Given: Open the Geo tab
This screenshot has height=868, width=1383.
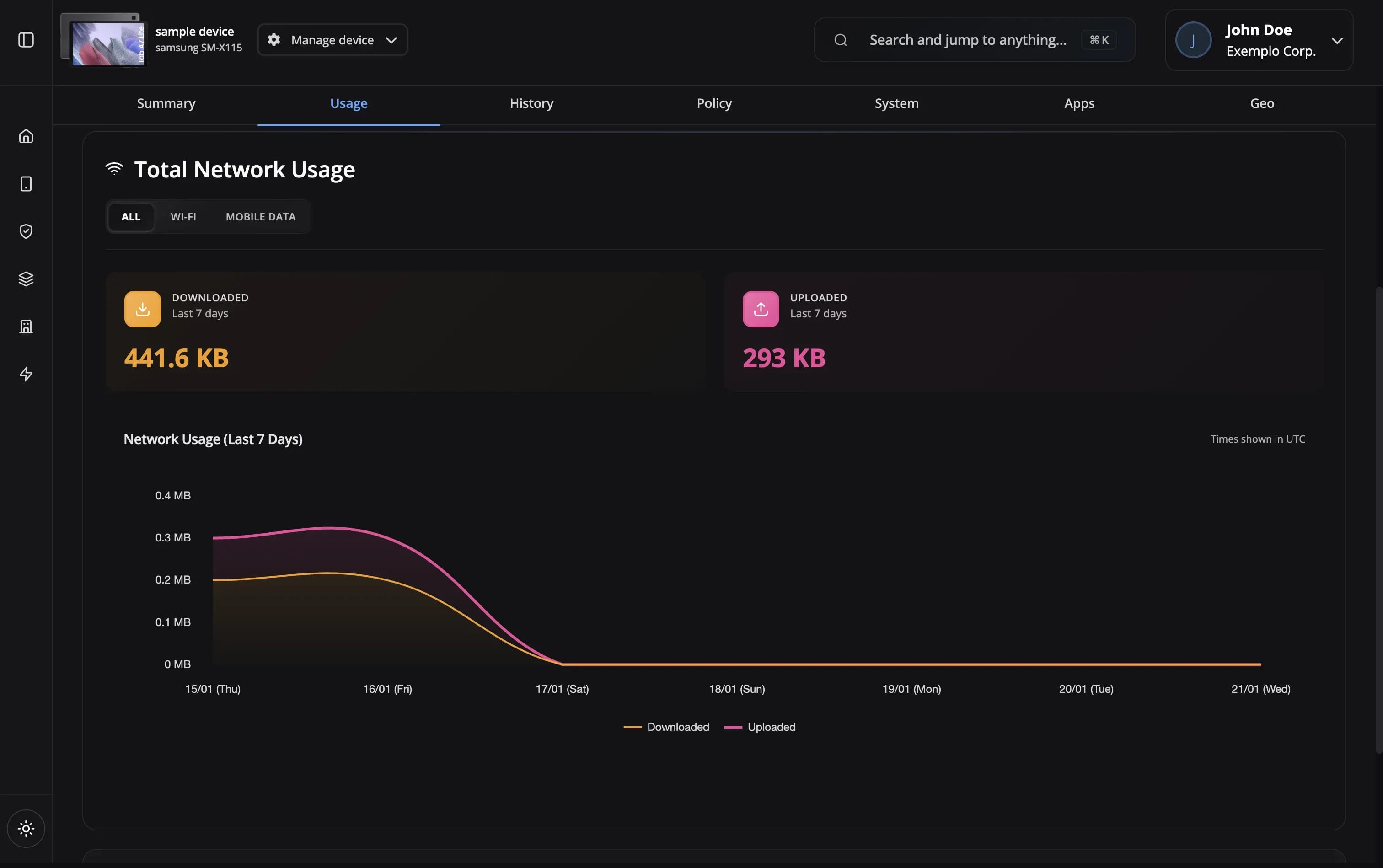Looking at the screenshot, I should coord(1261,103).
